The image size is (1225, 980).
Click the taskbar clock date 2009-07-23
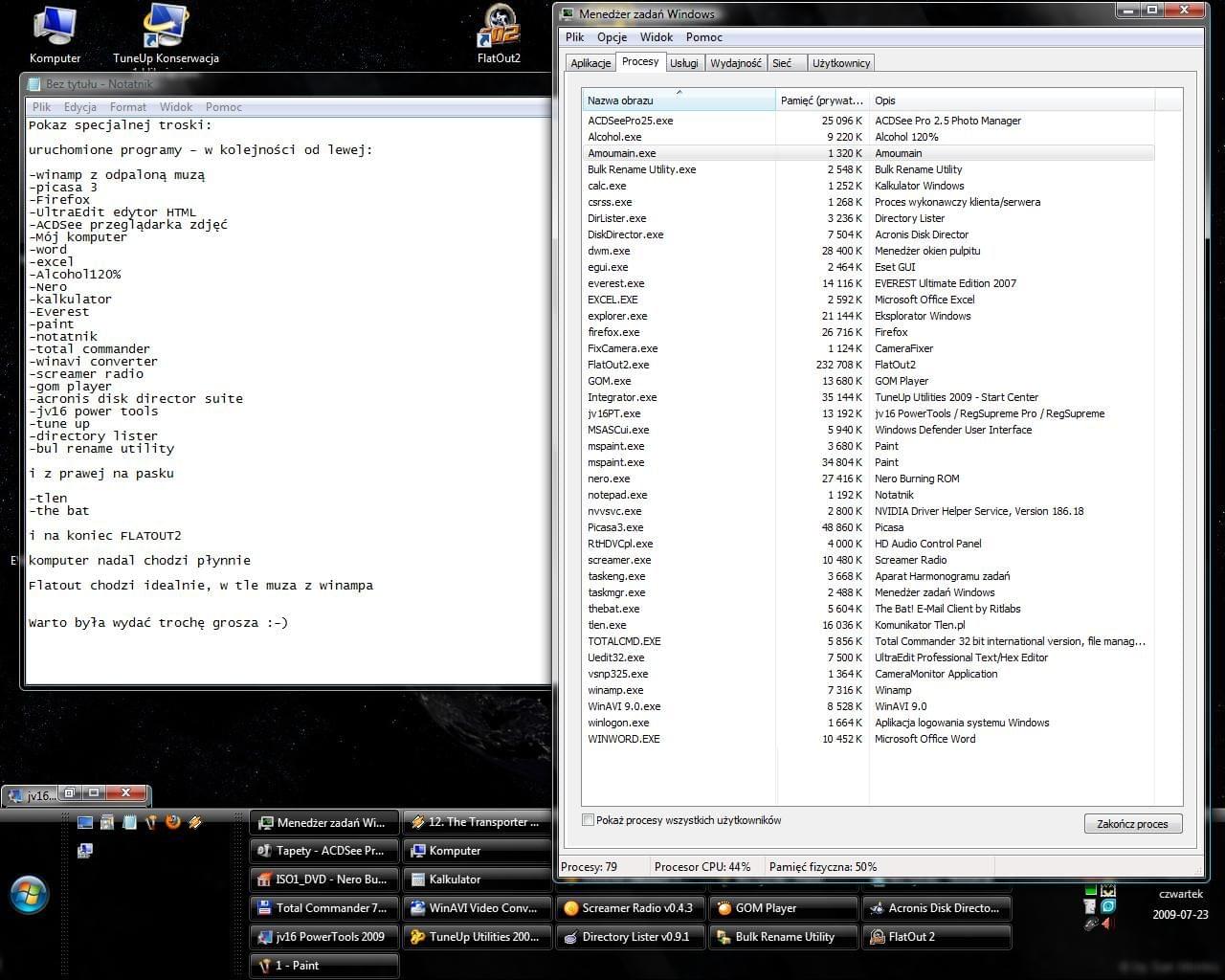point(1180,914)
